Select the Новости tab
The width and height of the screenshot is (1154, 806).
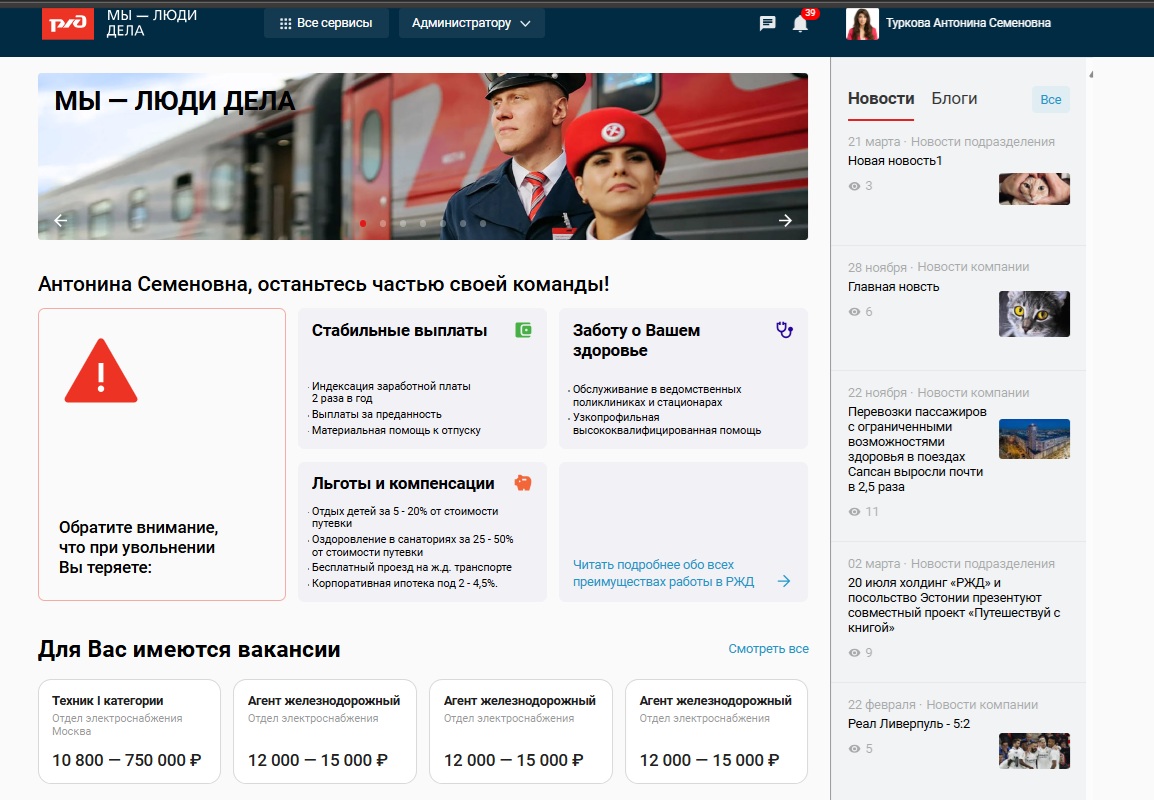pos(881,99)
